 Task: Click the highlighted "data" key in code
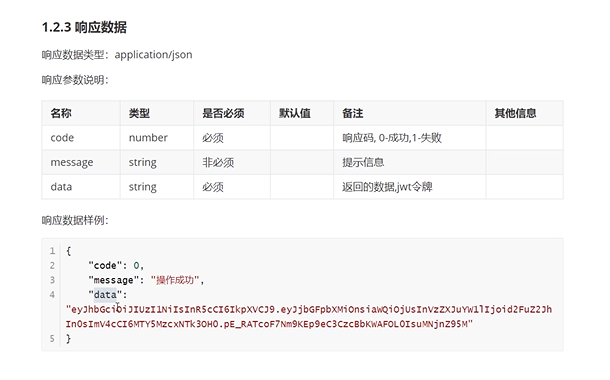[x=105, y=295]
